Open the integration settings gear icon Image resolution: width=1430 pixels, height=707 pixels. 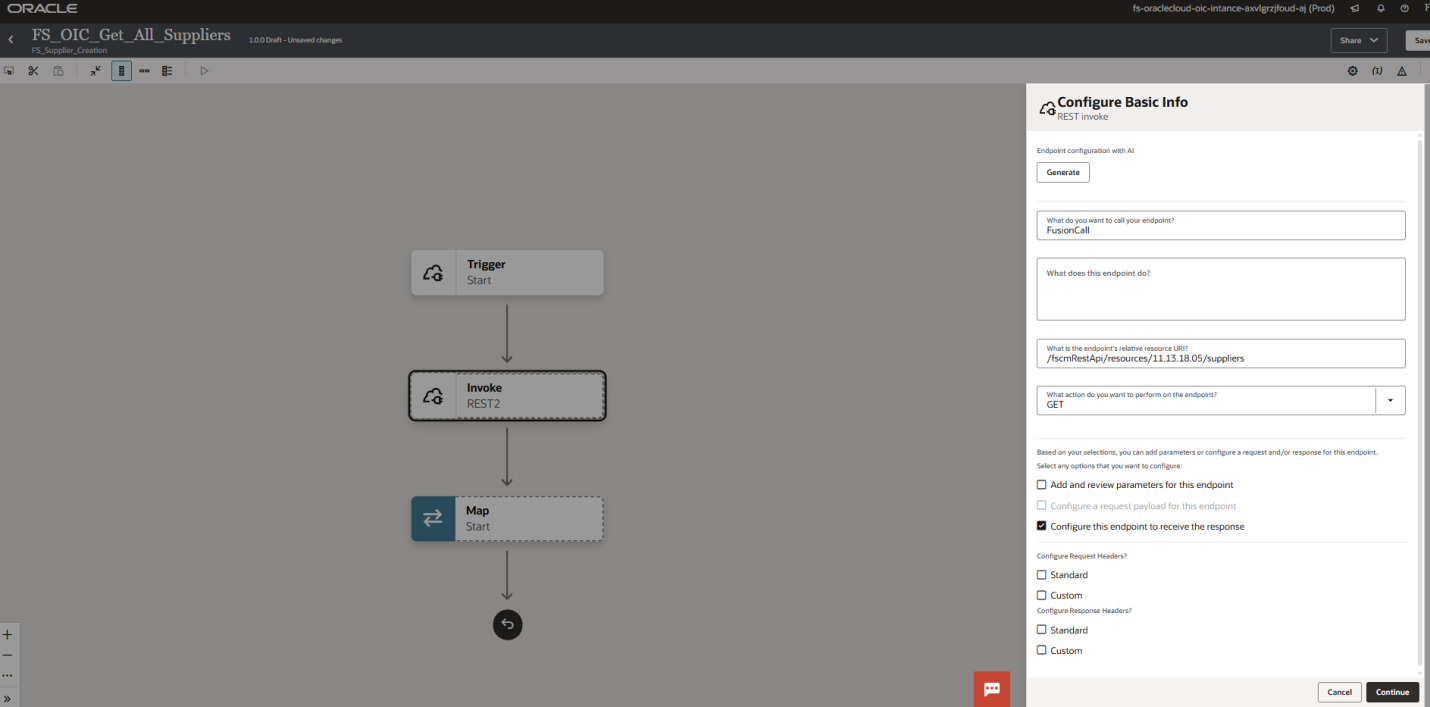click(x=1353, y=71)
